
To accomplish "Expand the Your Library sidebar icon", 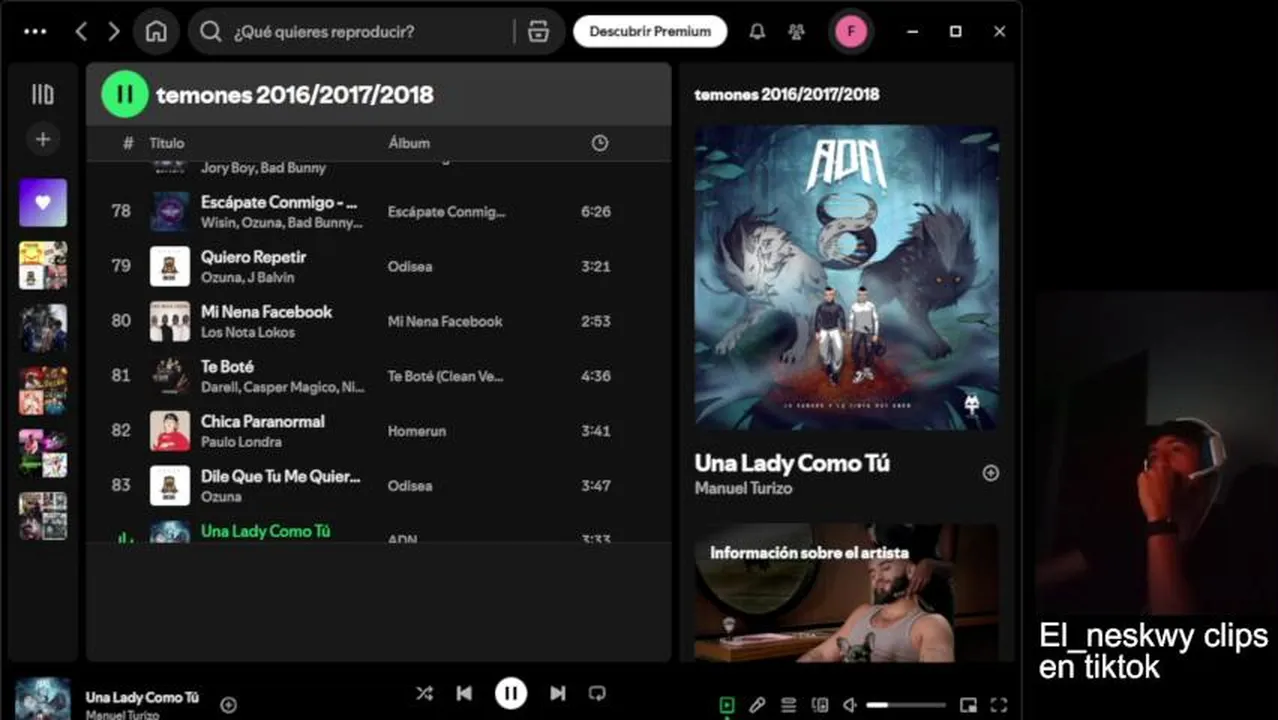I will 42,94.
